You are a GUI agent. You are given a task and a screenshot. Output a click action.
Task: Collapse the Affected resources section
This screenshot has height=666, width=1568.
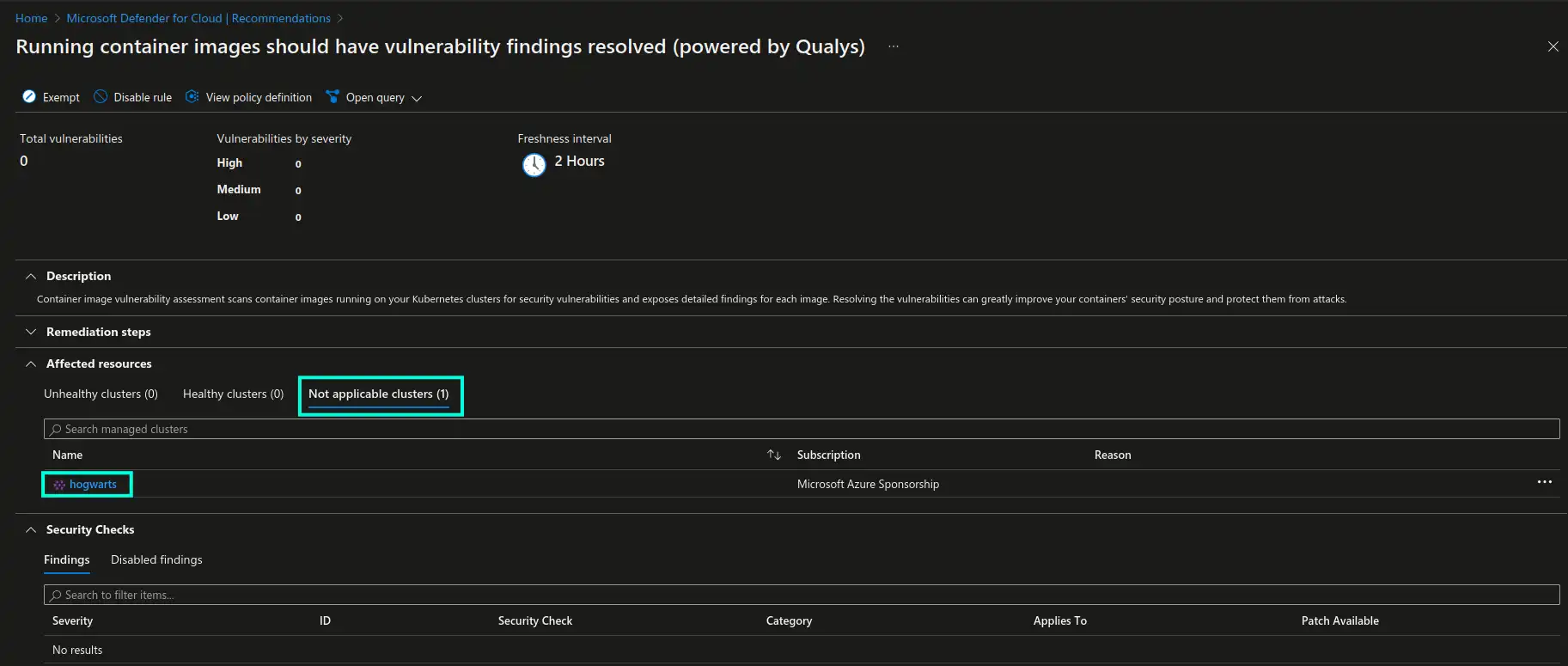pos(31,364)
